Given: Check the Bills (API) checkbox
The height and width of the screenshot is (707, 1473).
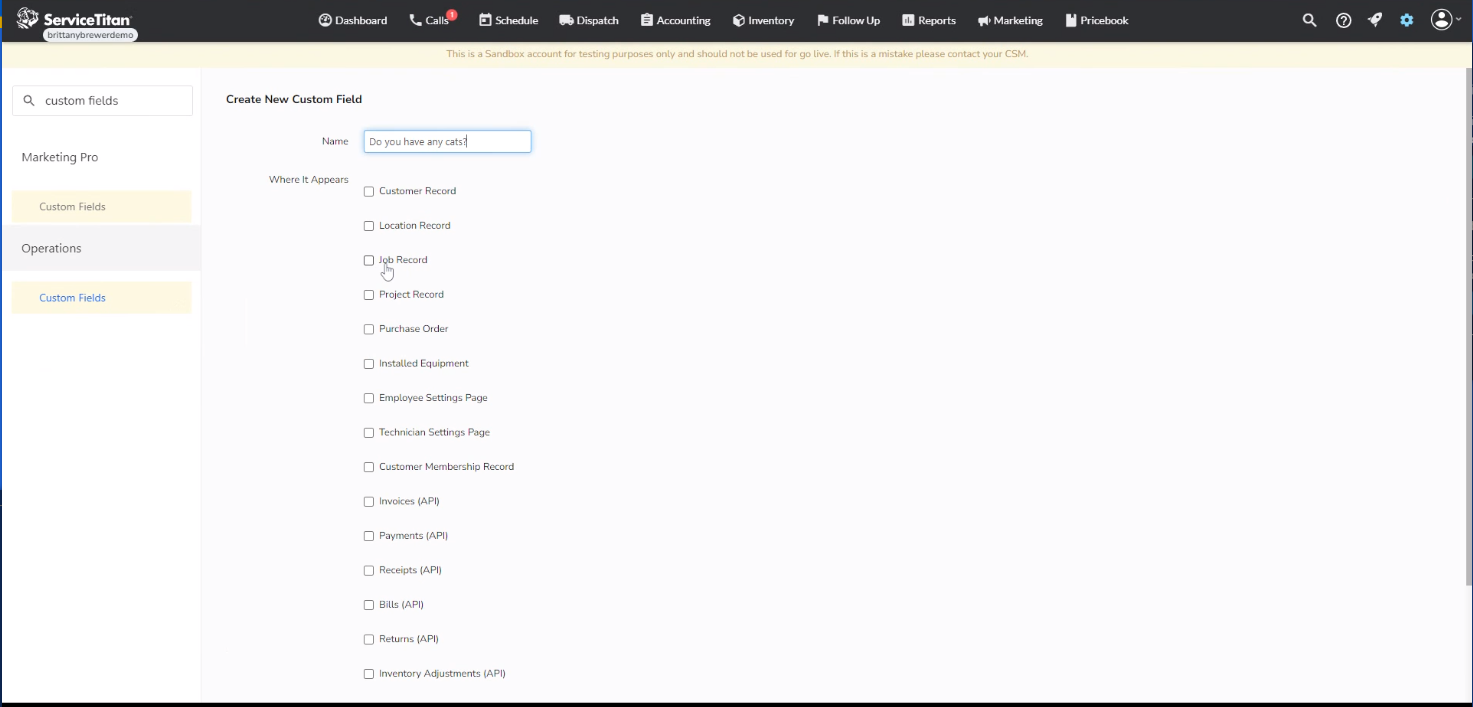Looking at the screenshot, I should pos(369,605).
